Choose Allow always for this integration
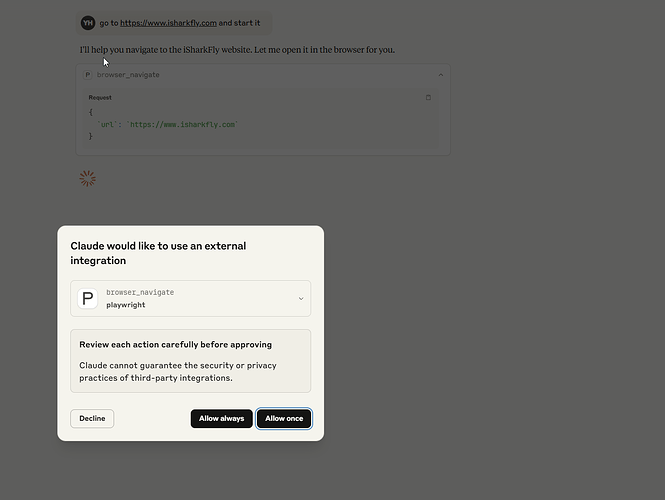The image size is (665, 500). [221, 419]
